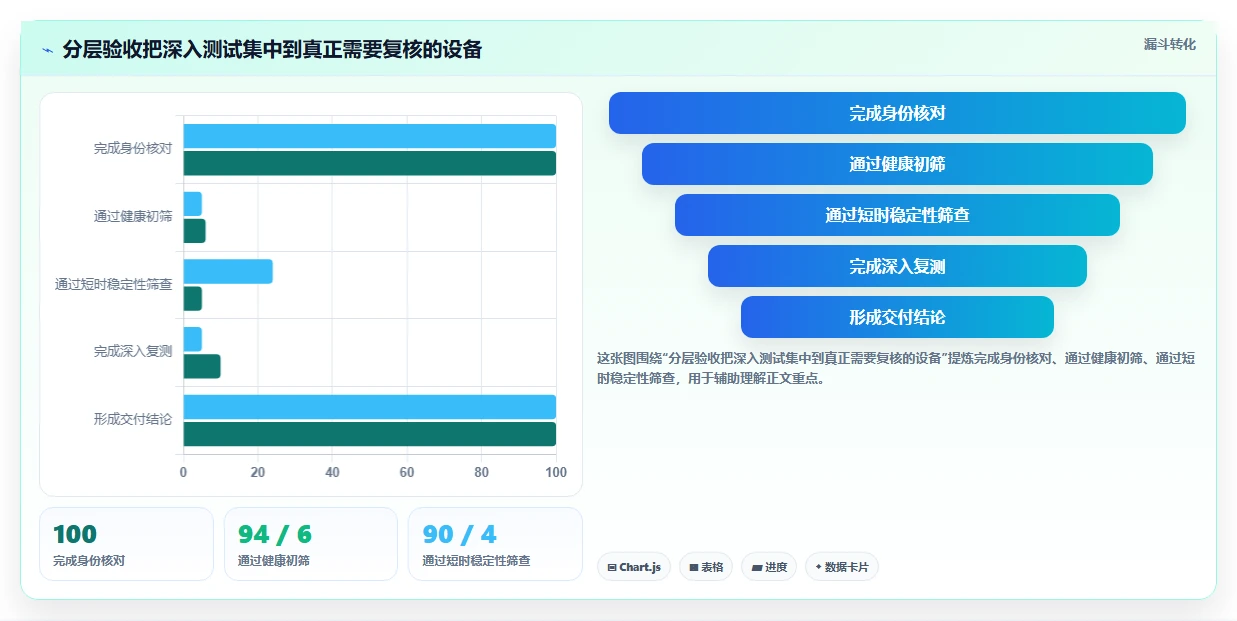Click the x-axis tick label 60

(407, 472)
